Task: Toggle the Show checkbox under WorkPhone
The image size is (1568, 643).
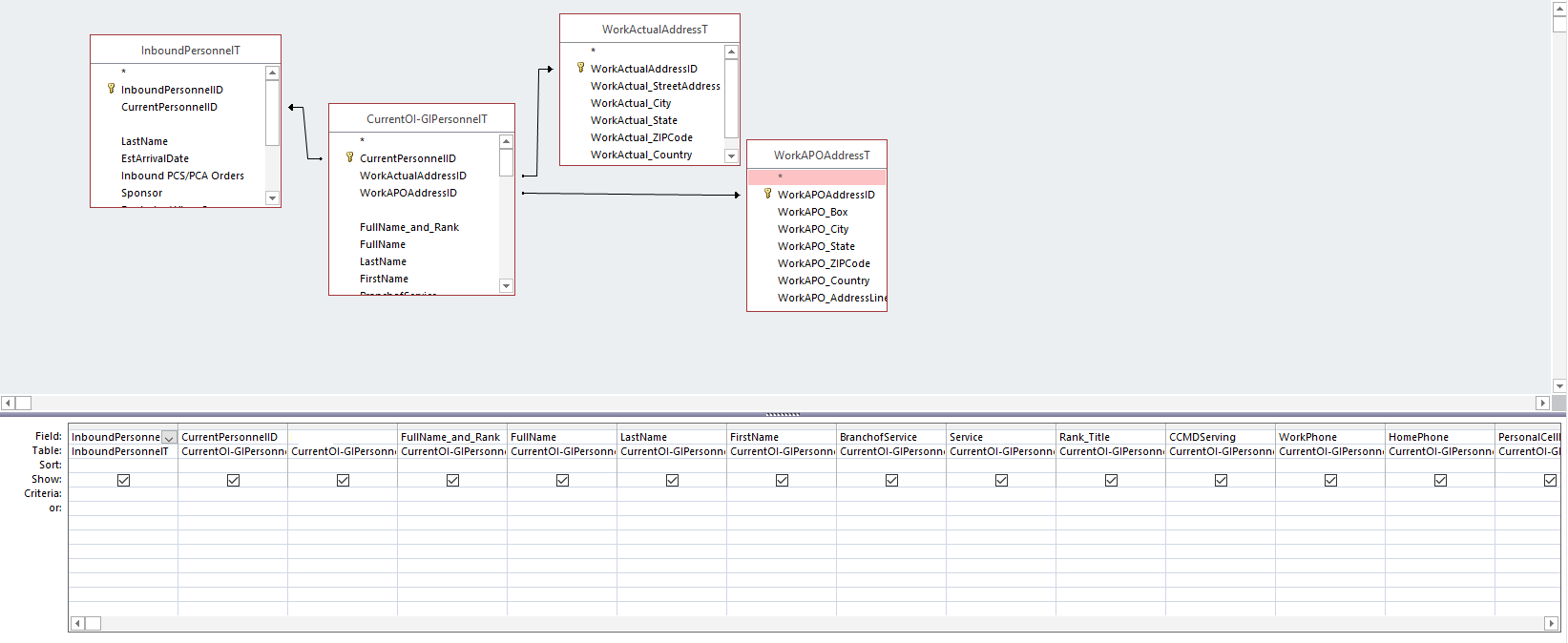Action: [1330, 480]
